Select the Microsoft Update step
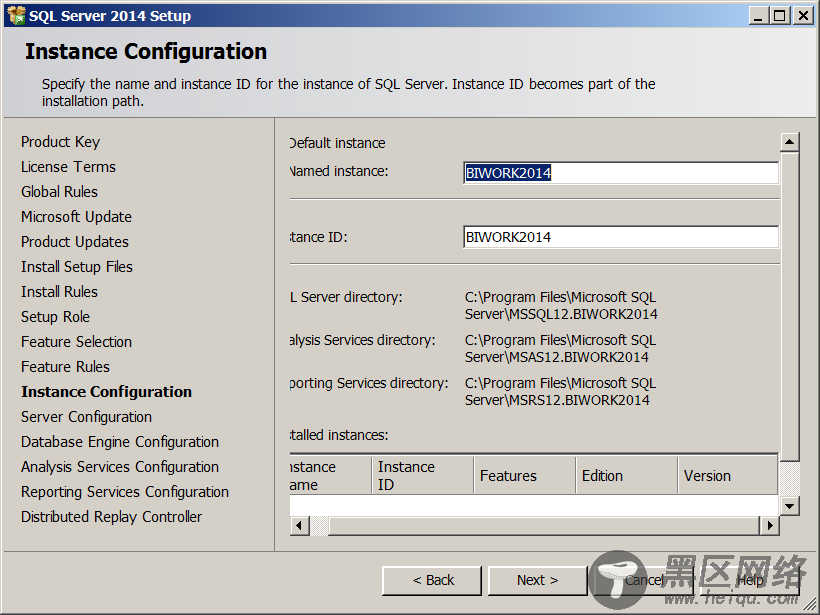The image size is (820, 615). coord(76,217)
